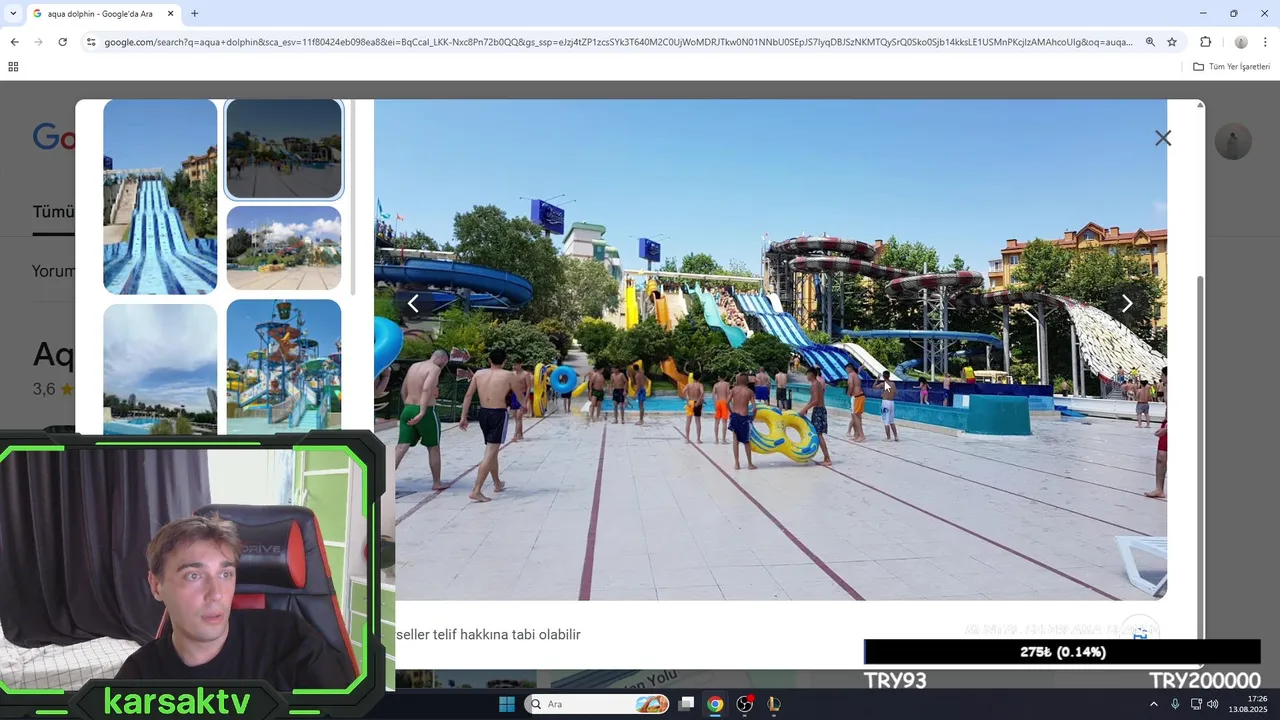Show the previous photo with the left arrow
Screen dimensions: 1280x720
point(413,304)
